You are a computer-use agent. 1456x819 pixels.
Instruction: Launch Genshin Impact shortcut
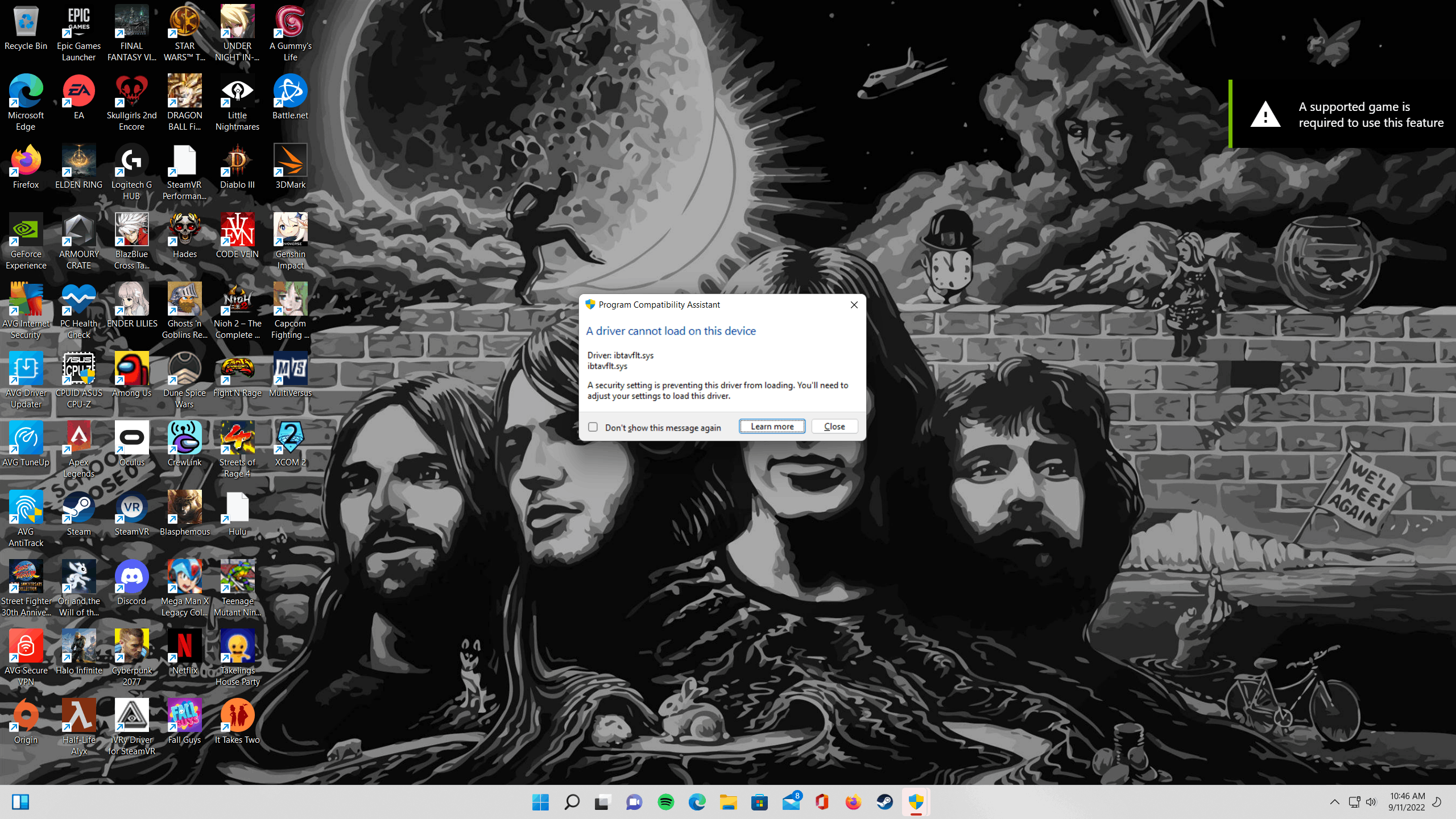pyautogui.click(x=290, y=230)
